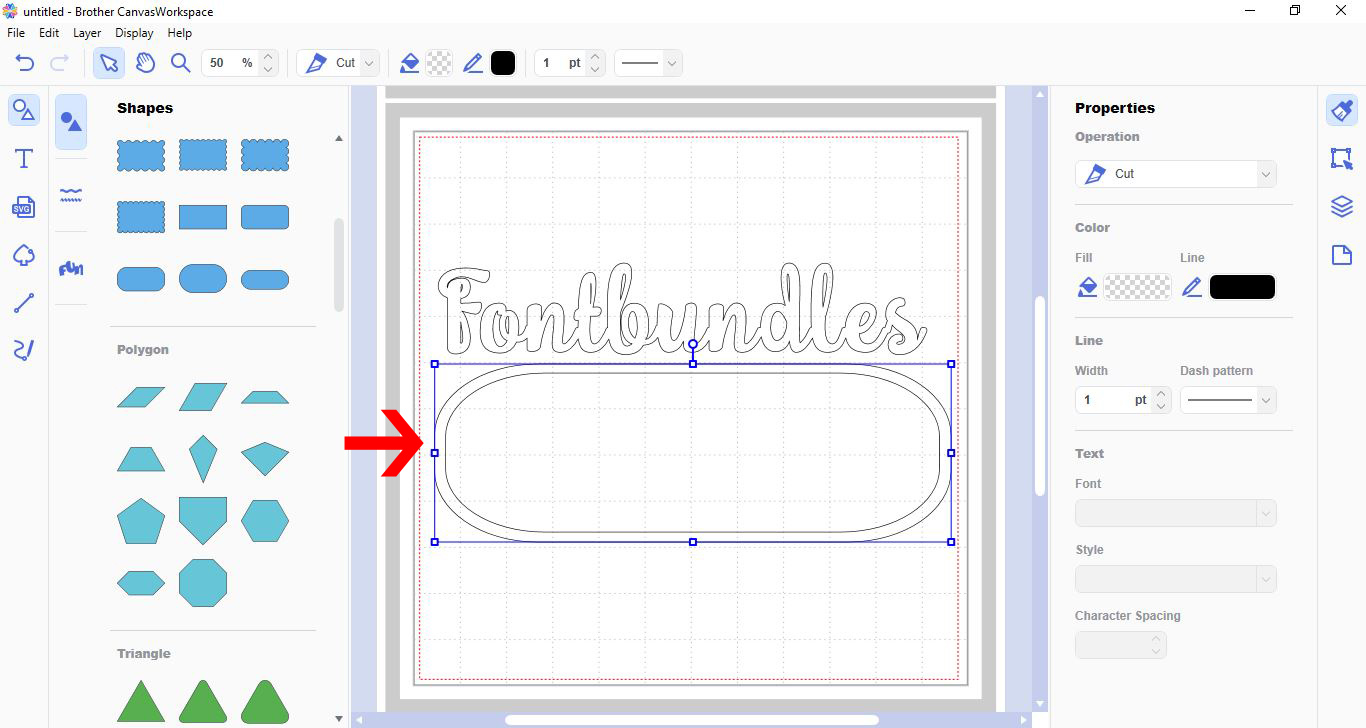Open the Layer menu

[x=87, y=33]
